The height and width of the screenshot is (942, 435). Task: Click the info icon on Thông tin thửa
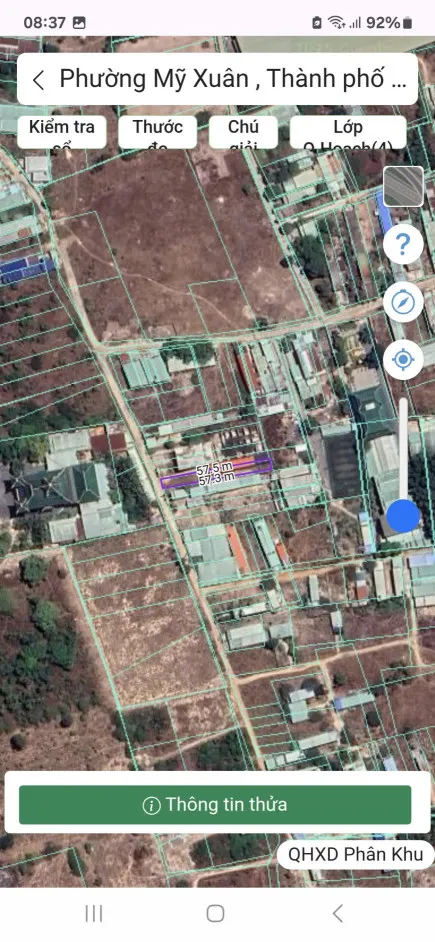click(x=151, y=805)
